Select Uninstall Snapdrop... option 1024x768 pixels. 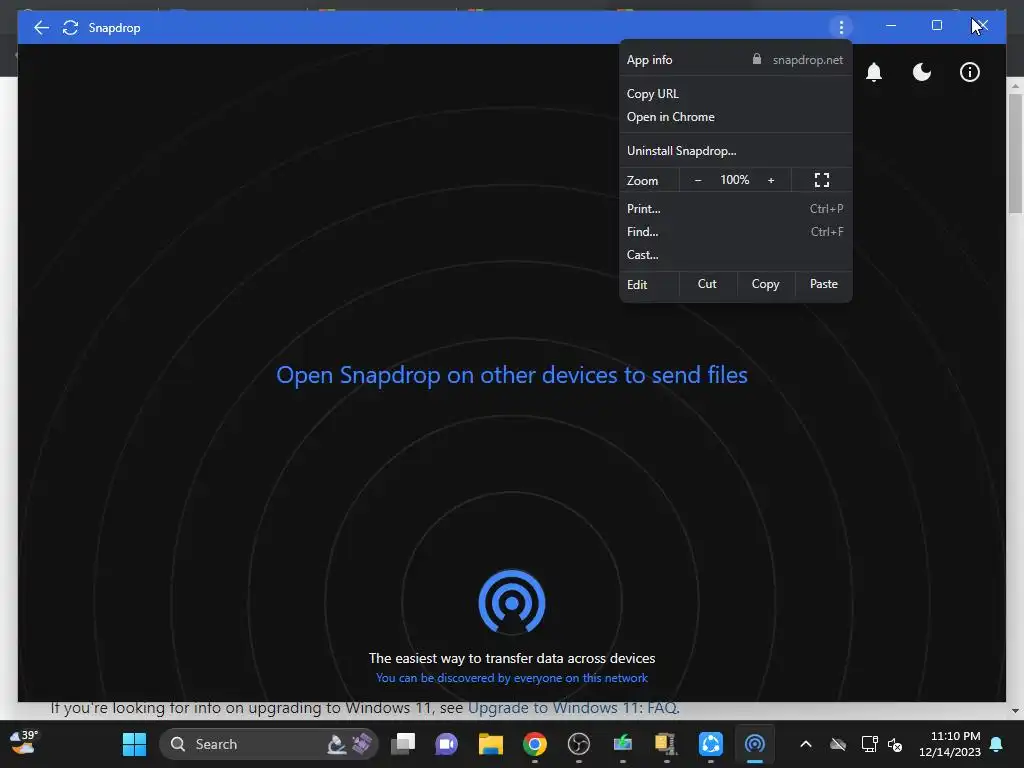coord(735,151)
